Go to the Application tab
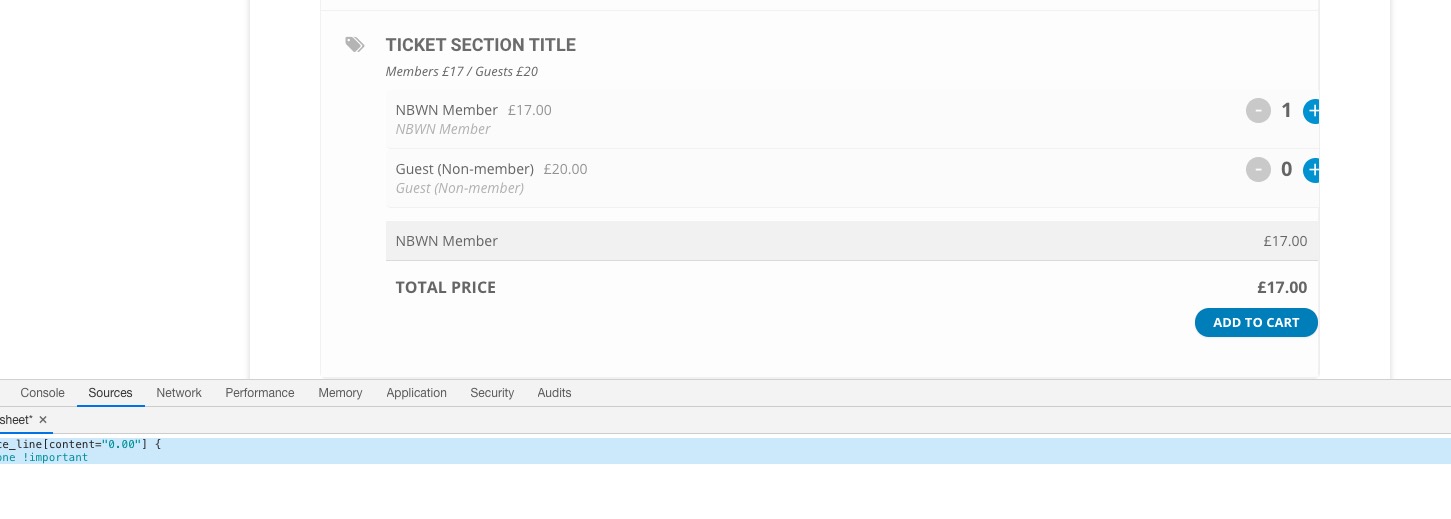 416,393
